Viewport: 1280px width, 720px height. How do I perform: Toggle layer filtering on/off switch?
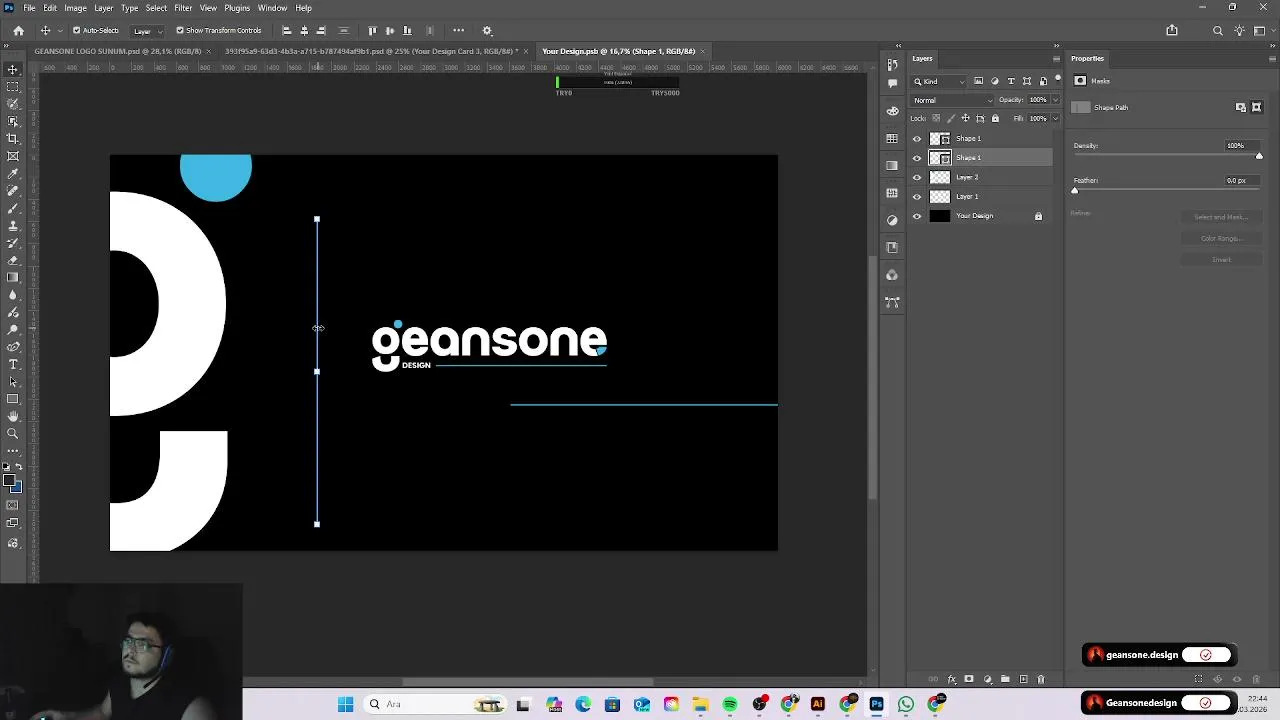pyautogui.click(x=1058, y=79)
